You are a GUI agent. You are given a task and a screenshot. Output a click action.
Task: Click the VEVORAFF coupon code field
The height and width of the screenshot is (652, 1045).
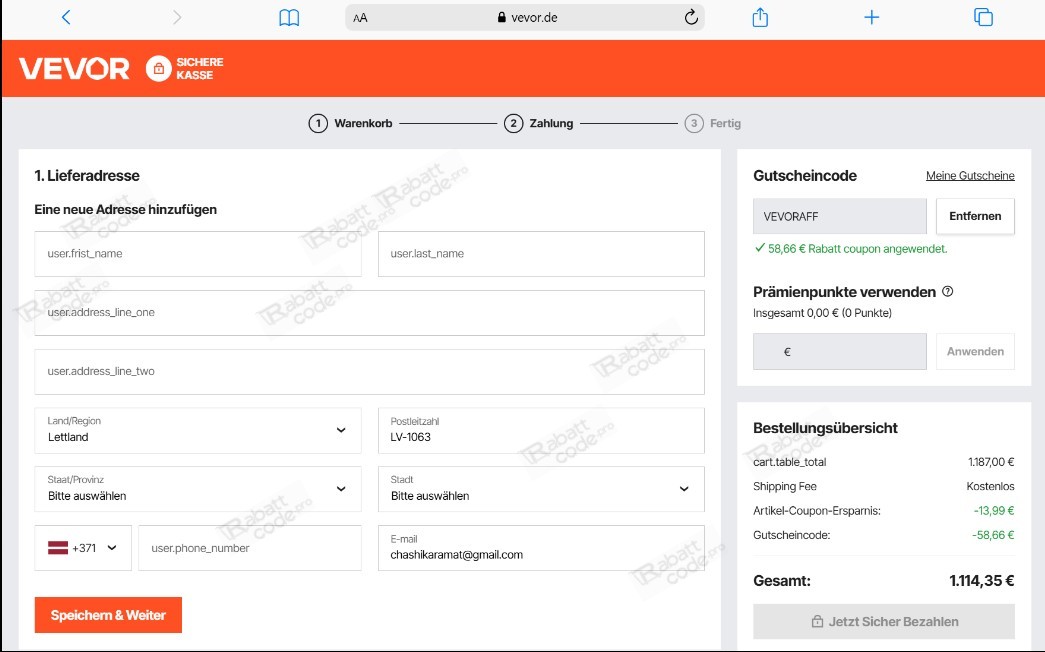tap(840, 216)
